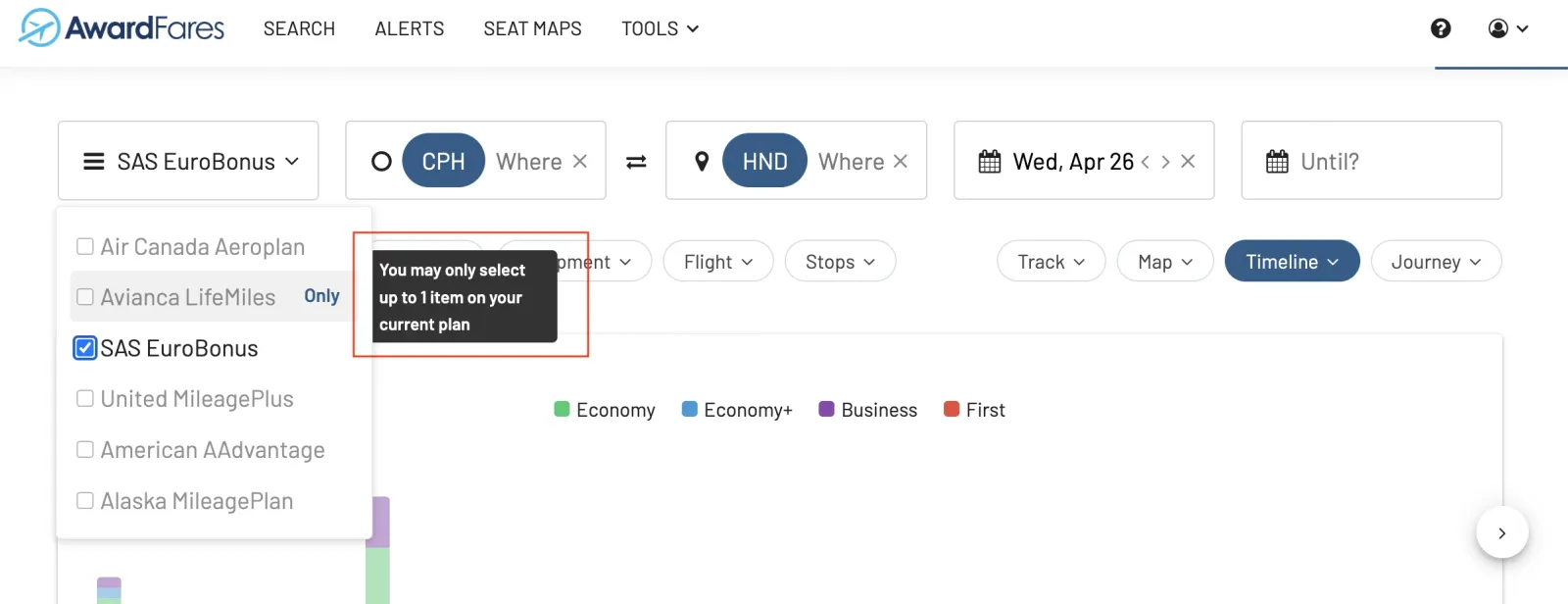Go to next date using right chevron
The image size is (1568, 604).
pos(1165,162)
